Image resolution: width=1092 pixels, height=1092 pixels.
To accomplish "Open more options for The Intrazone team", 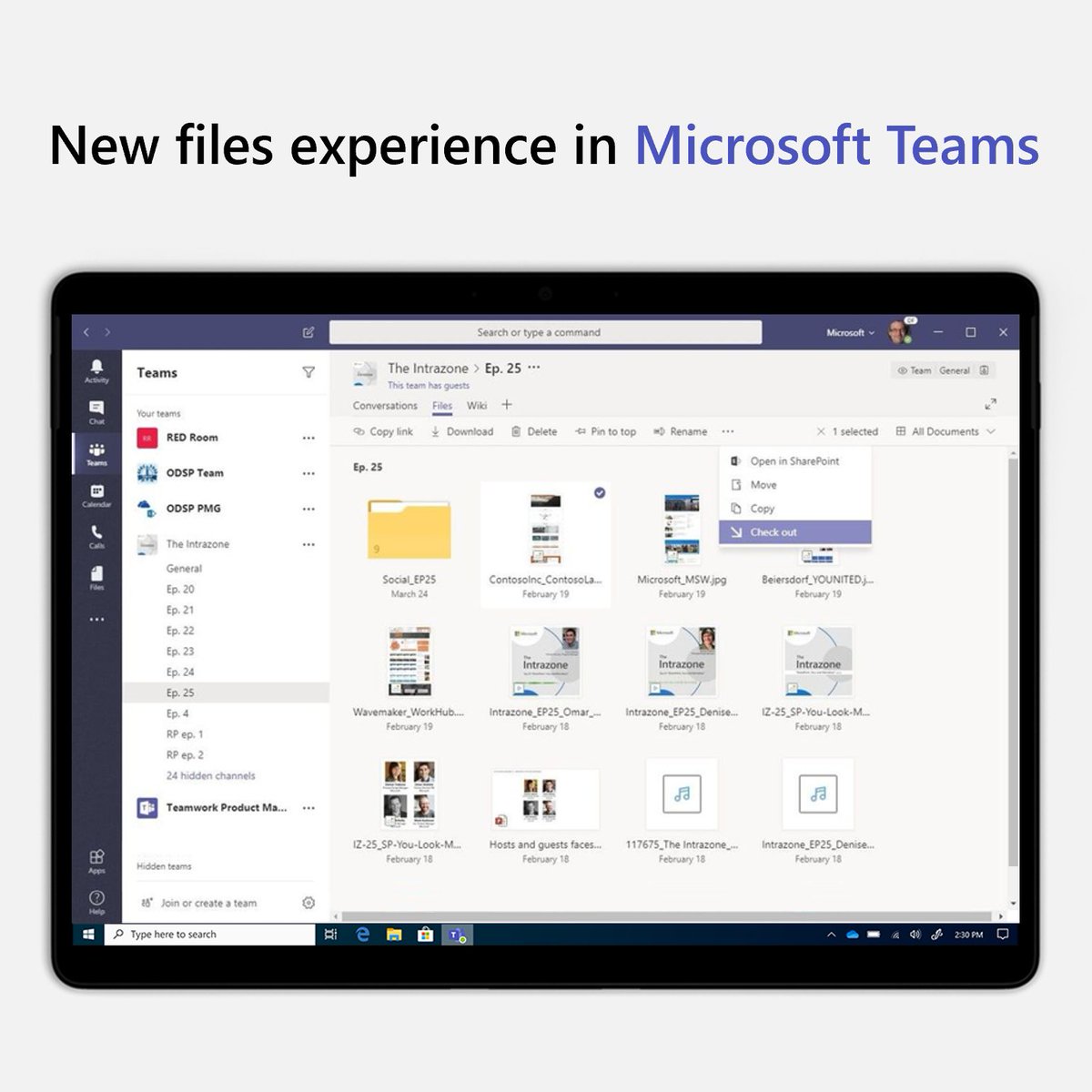I will coord(308,544).
